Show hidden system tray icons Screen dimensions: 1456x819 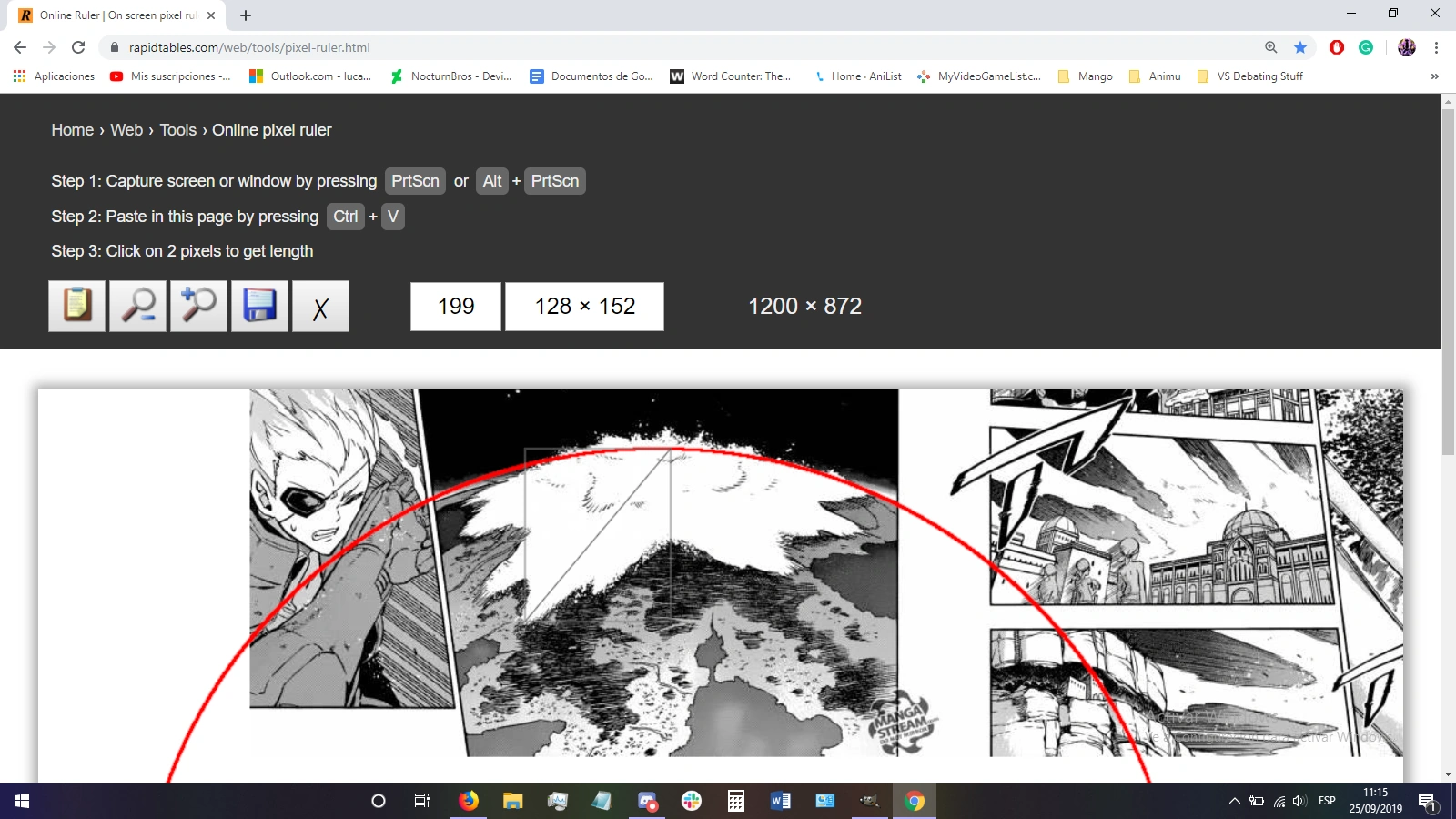1235,801
